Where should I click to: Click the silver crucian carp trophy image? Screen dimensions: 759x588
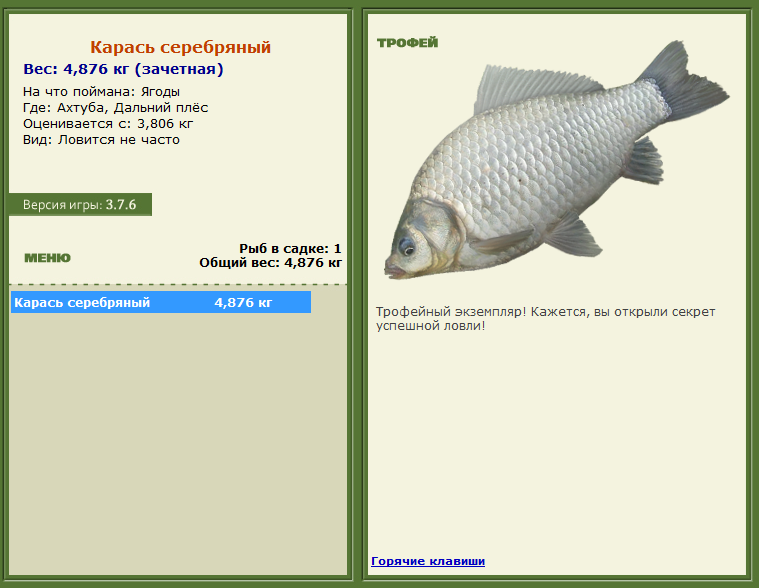[557, 160]
